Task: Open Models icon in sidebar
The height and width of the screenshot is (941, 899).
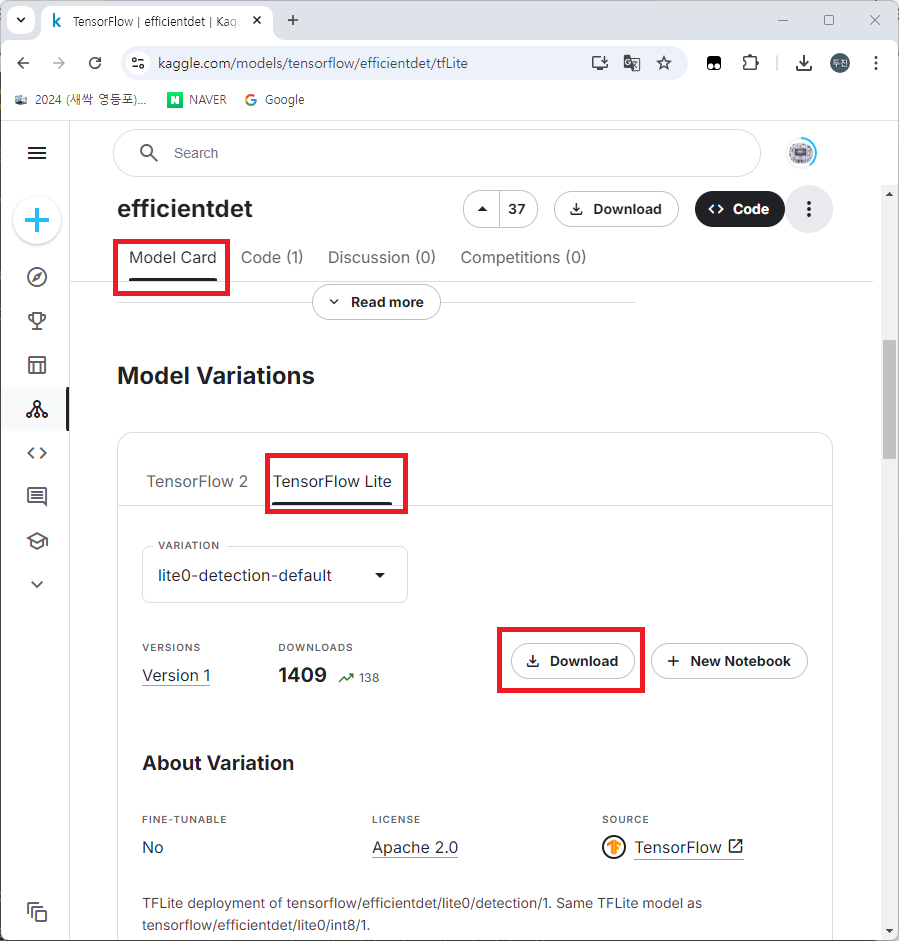Action: tap(37, 409)
